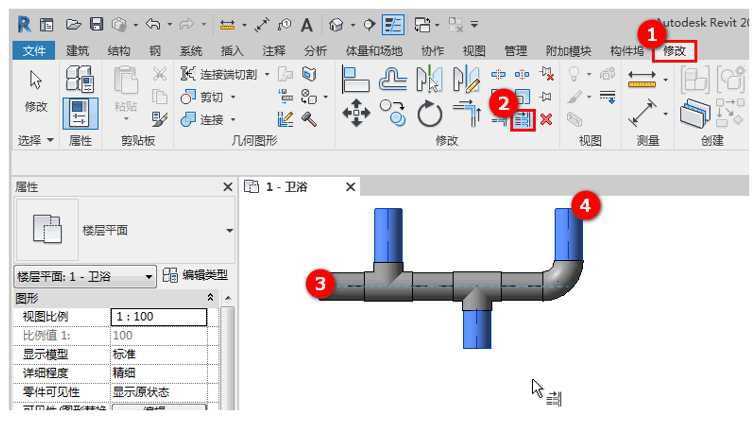Viewport: 755px width, 422px height.
Task: Open the 楼层平面 type selector dropdown
Action: click(230, 231)
